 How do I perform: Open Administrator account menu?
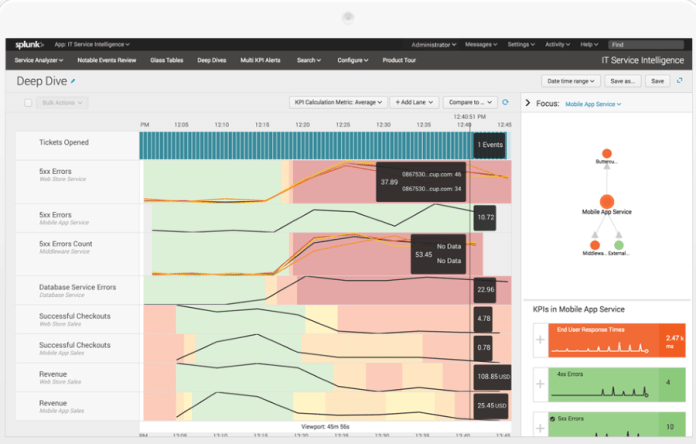tap(433, 44)
